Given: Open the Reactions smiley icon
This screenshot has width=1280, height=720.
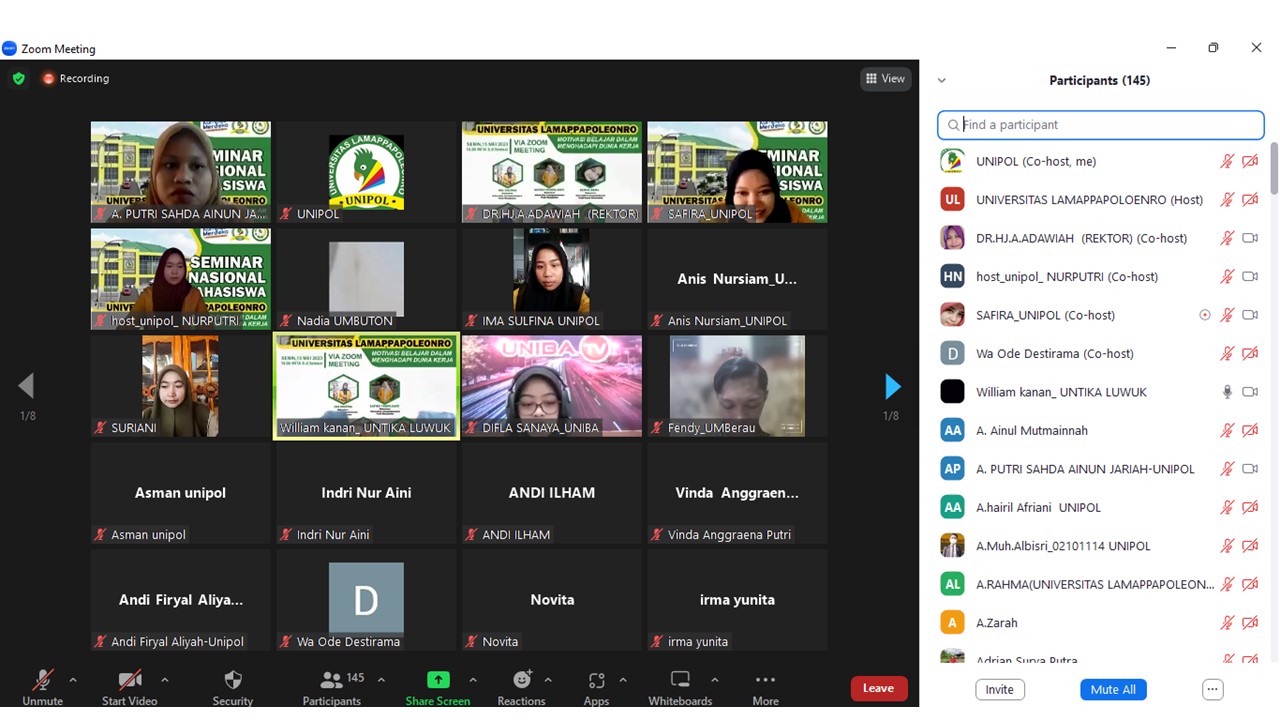Looking at the screenshot, I should pyautogui.click(x=522, y=680).
